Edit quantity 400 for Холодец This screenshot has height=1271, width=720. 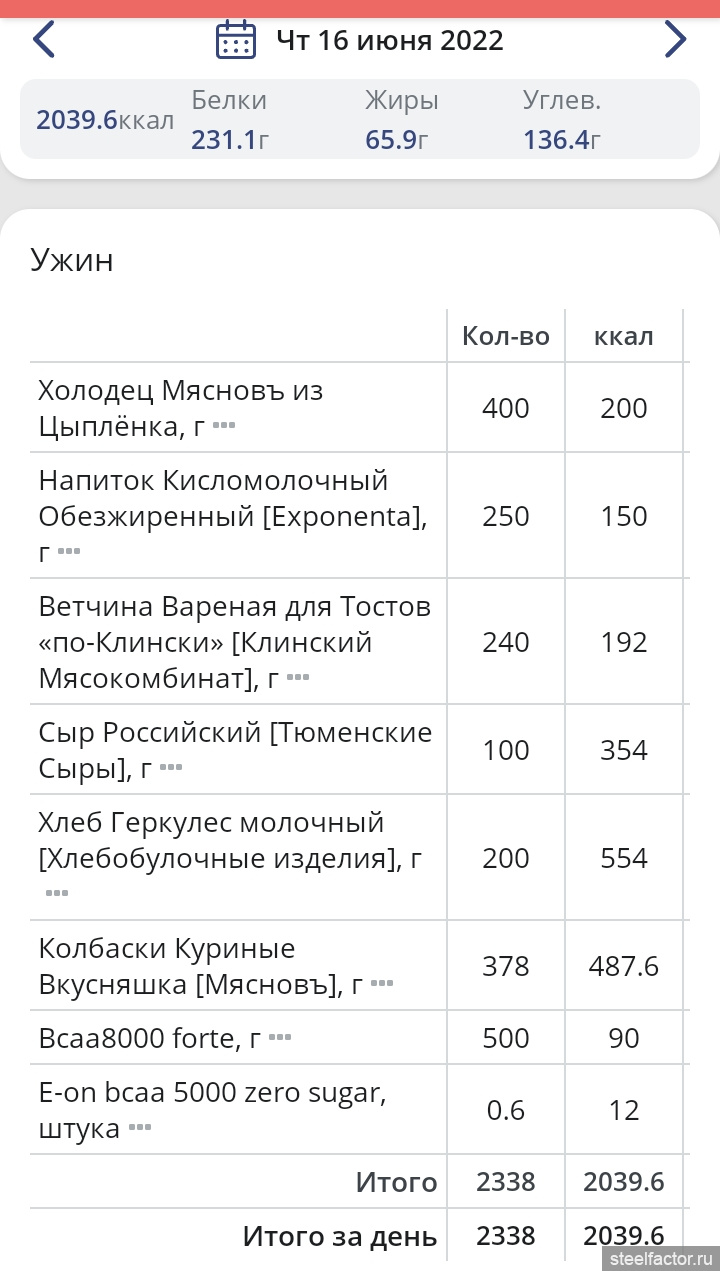tap(506, 408)
